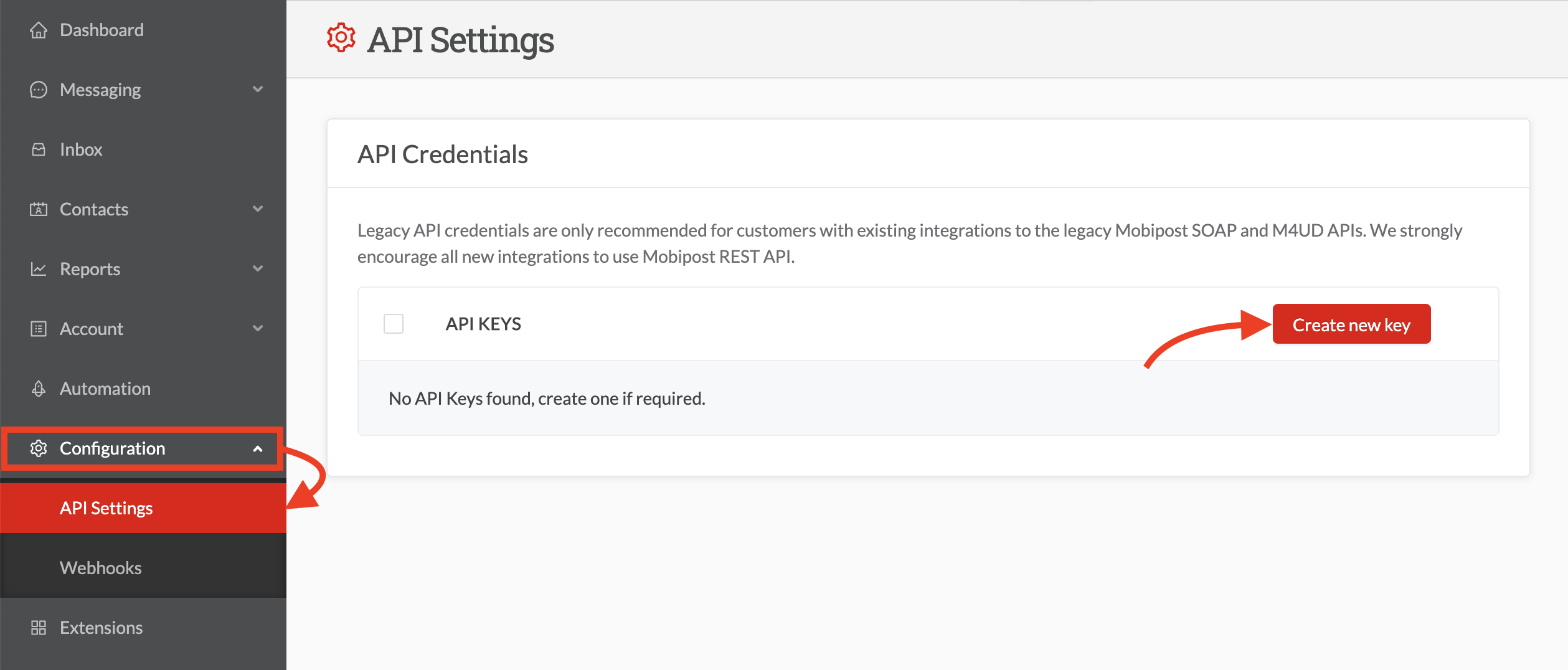Expand the Messaging menu chevron
Viewport: 1568px width, 670px height.
point(258,90)
